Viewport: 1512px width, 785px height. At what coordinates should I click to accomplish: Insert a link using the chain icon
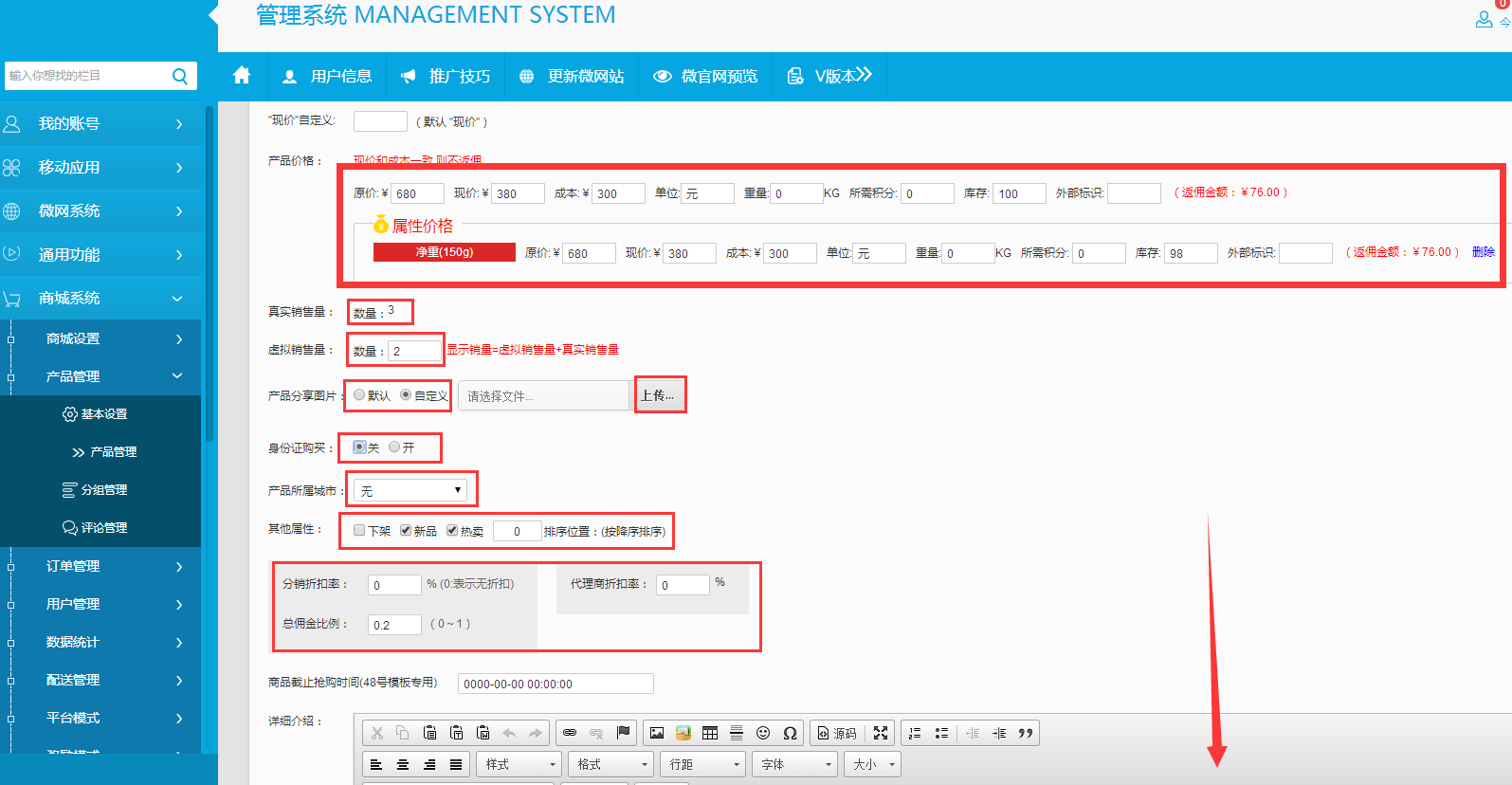pyautogui.click(x=570, y=733)
